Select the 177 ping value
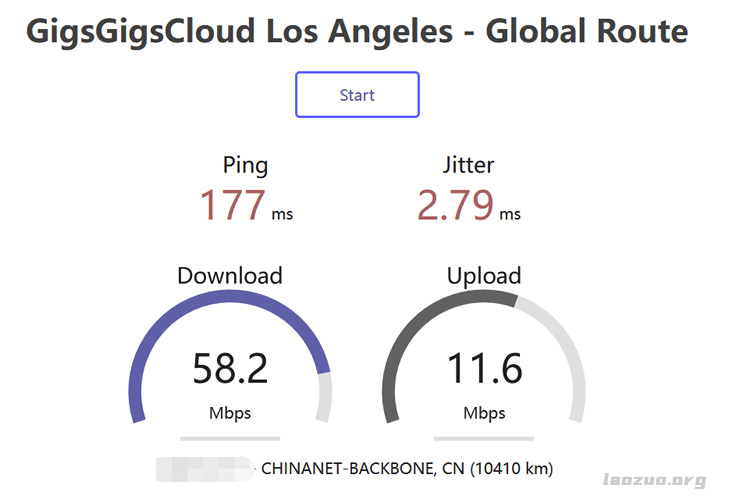 (232, 205)
